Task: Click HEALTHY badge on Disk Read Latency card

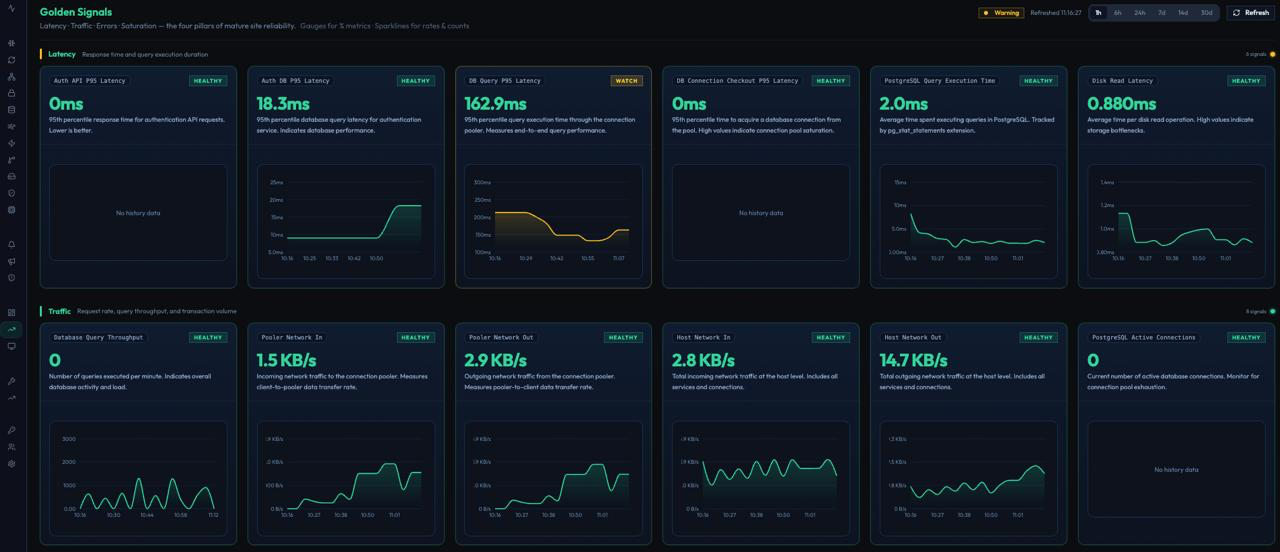Action: tap(1246, 81)
